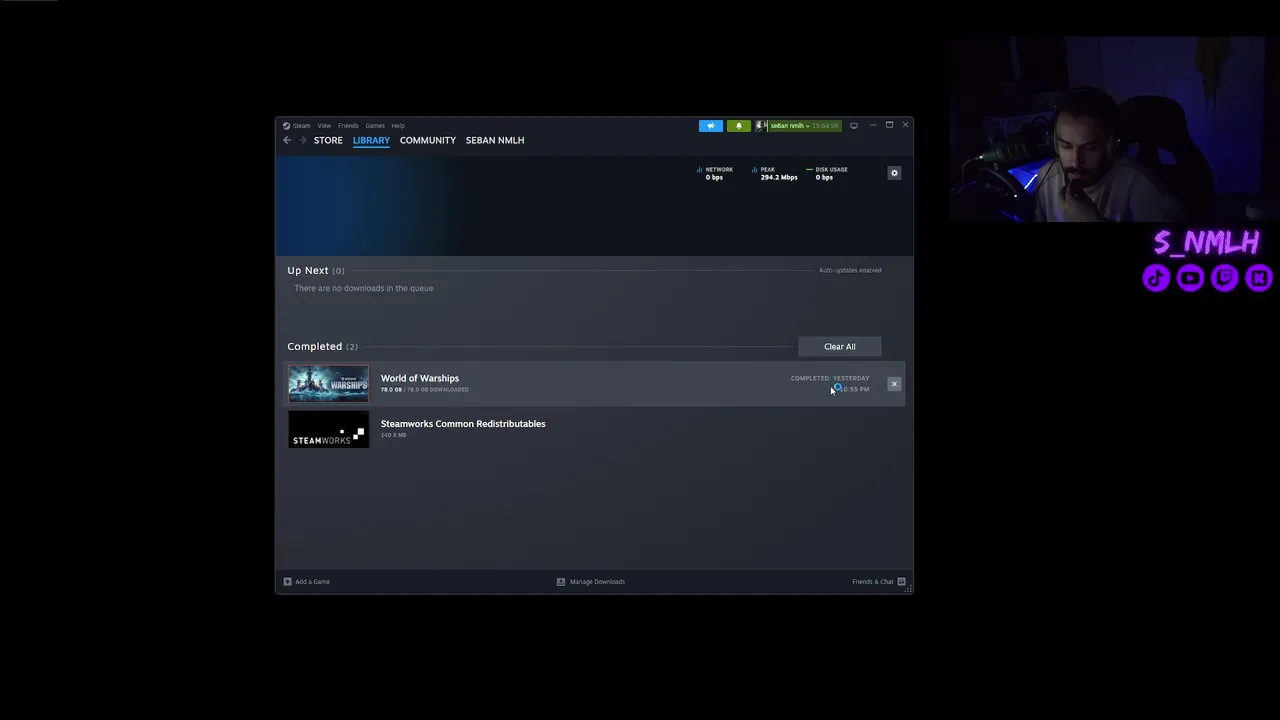1280x720 pixels.
Task: Click the back navigation arrow
Action: tap(287, 140)
